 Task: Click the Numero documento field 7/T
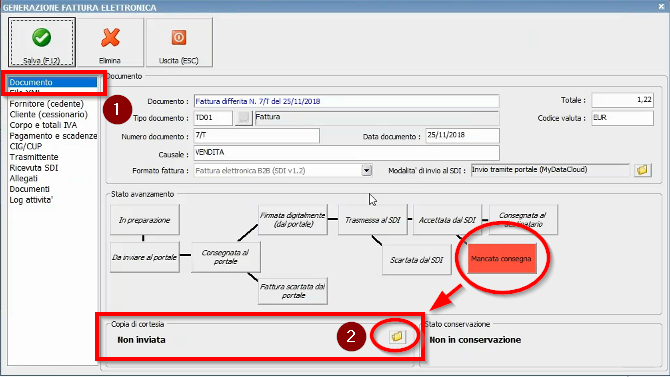[256, 135]
